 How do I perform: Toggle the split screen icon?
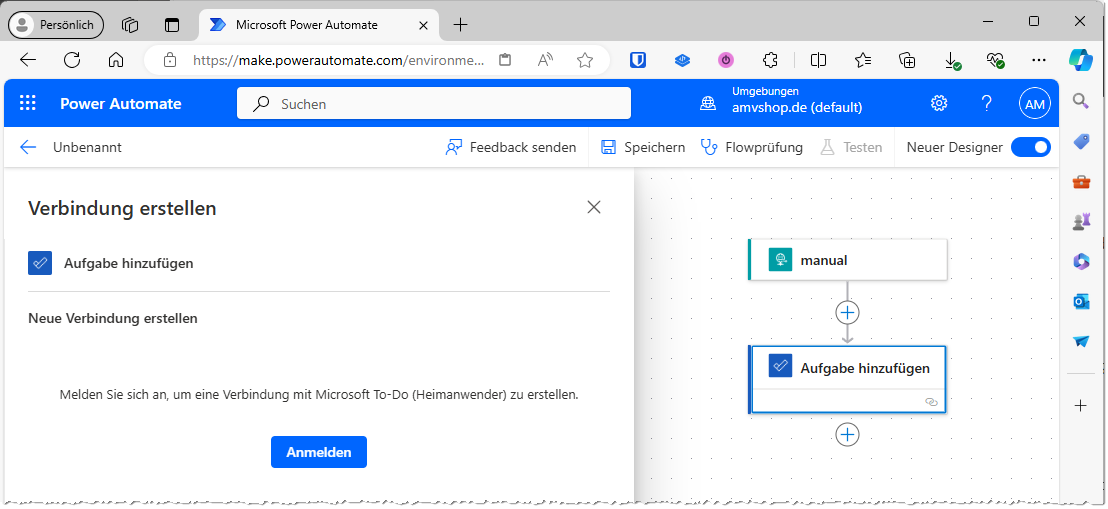click(x=818, y=60)
